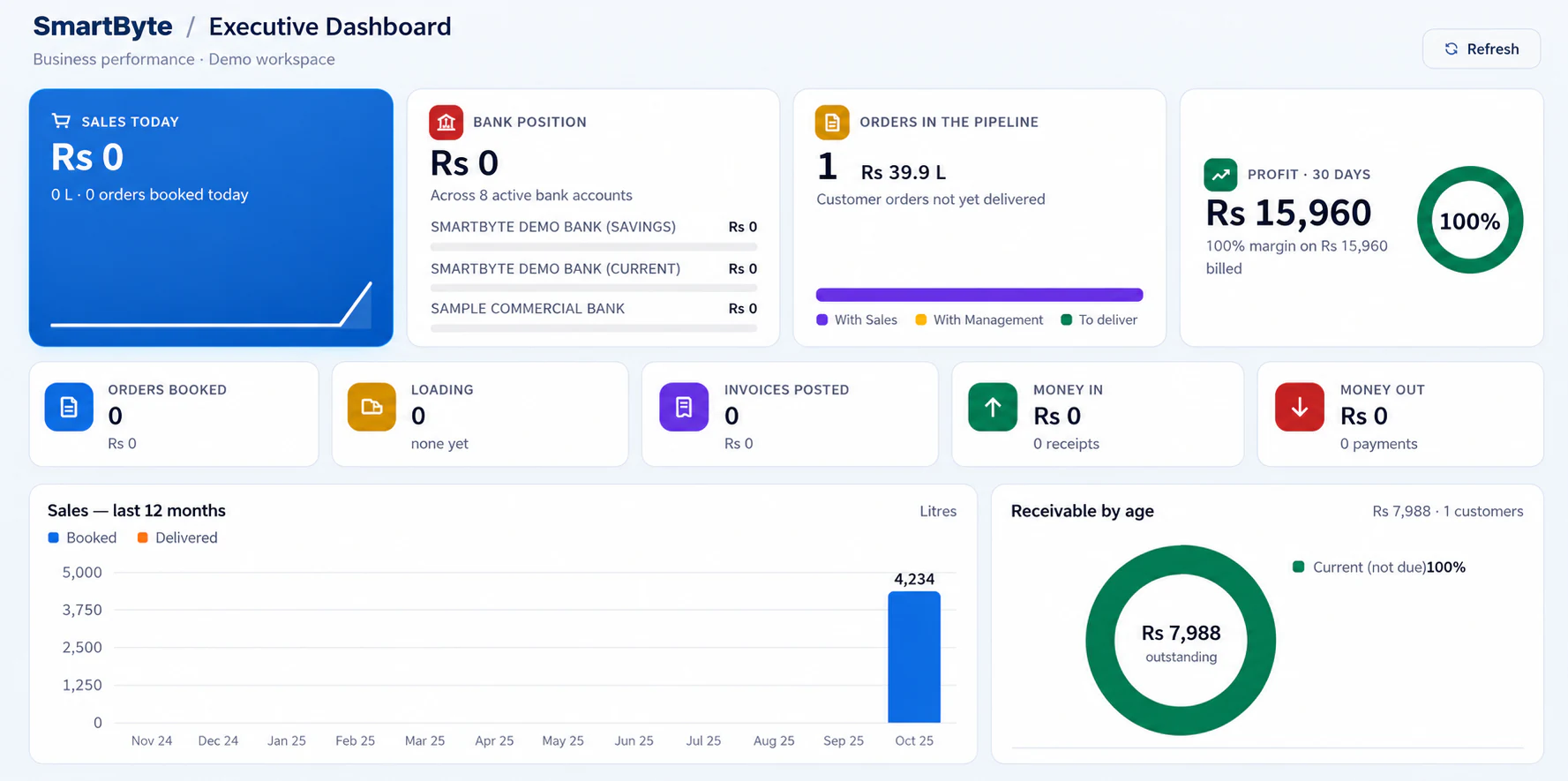This screenshot has height=781, width=1568.
Task: Click the Litres unit label on sales chart
Action: [x=938, y=511]
